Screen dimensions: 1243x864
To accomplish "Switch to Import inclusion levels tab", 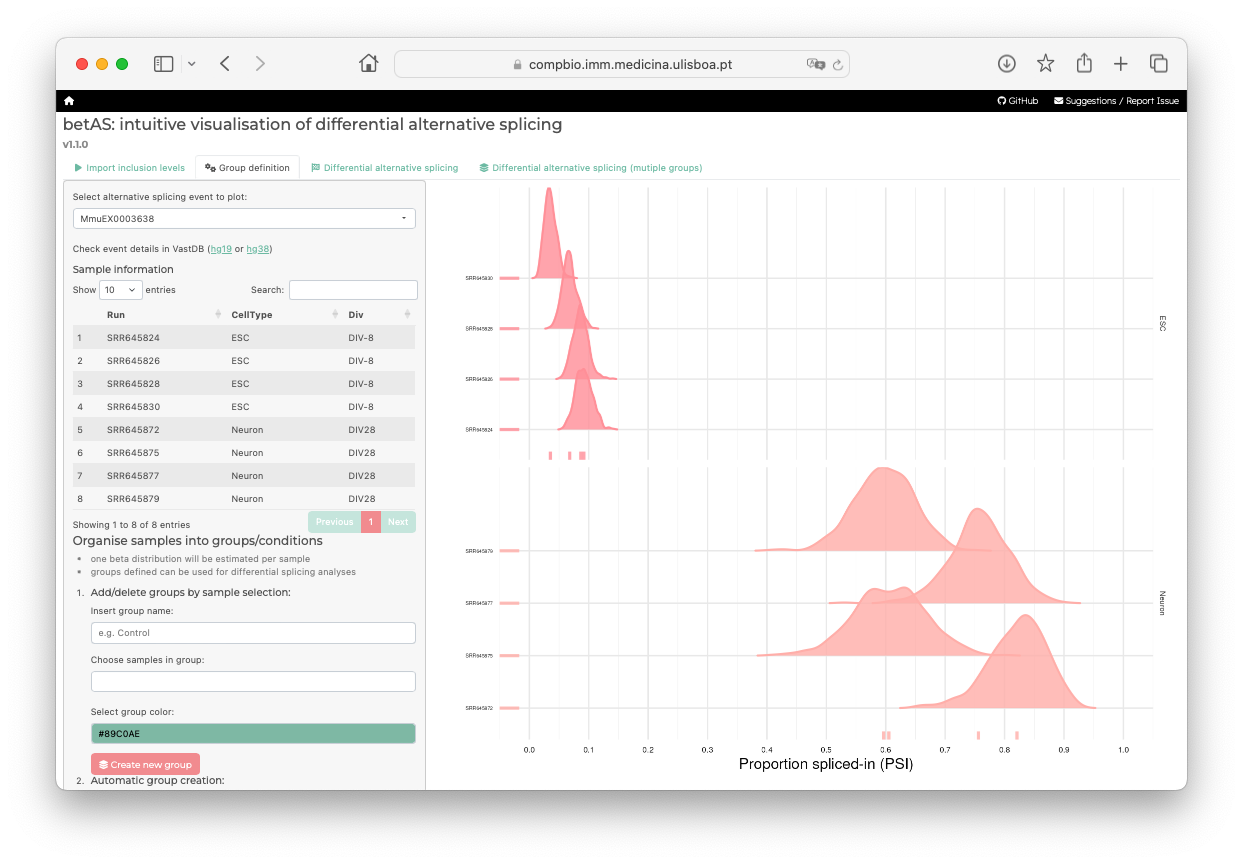I will point(129,168).
